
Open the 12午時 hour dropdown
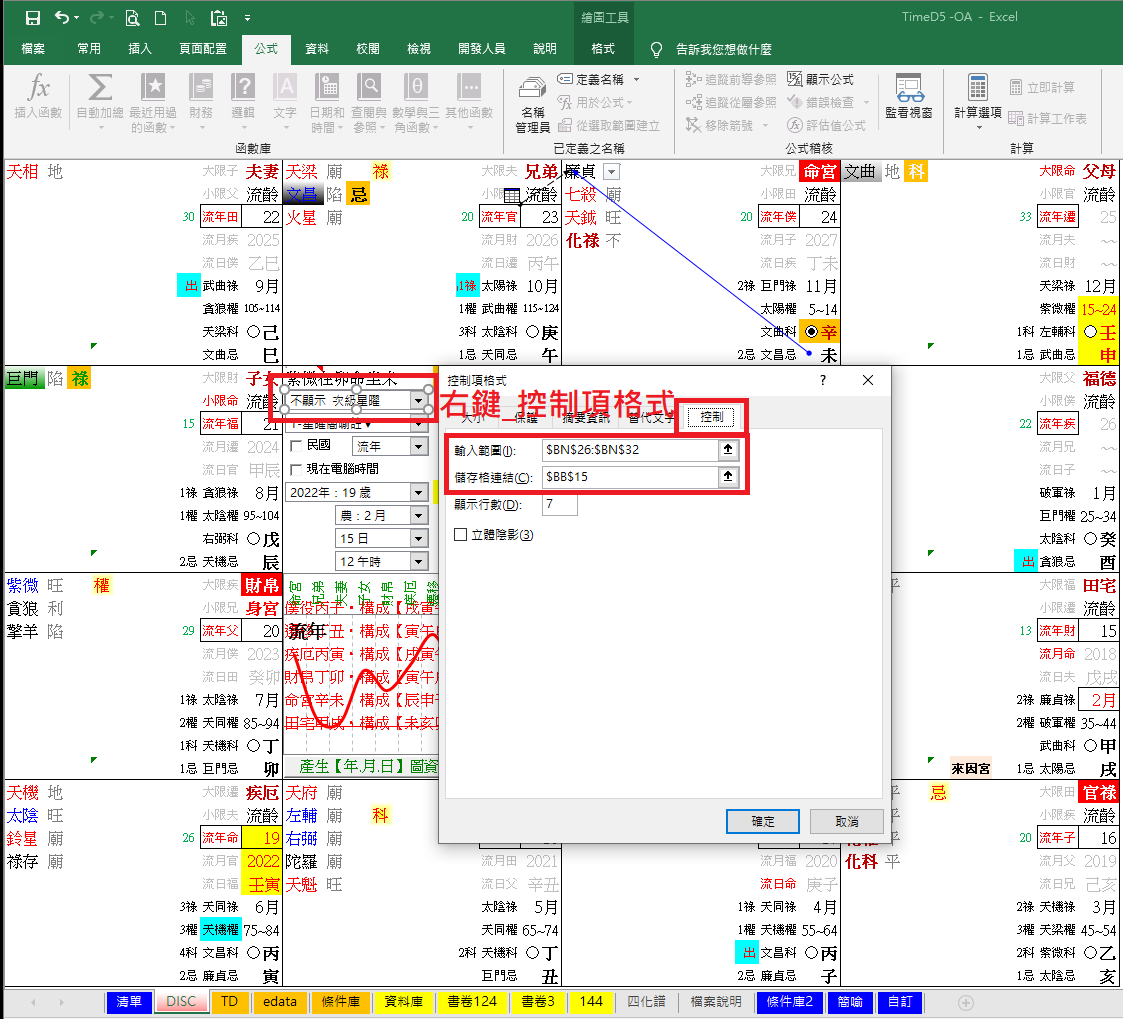[420, 561]
